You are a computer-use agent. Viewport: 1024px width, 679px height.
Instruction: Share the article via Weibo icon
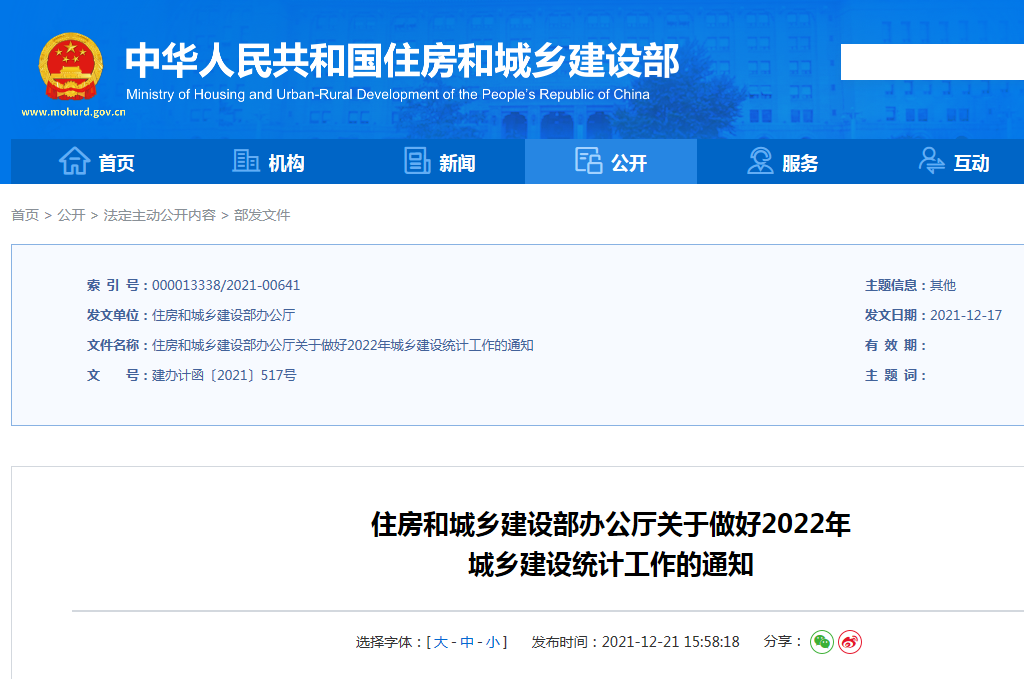(x=850, y=642)
